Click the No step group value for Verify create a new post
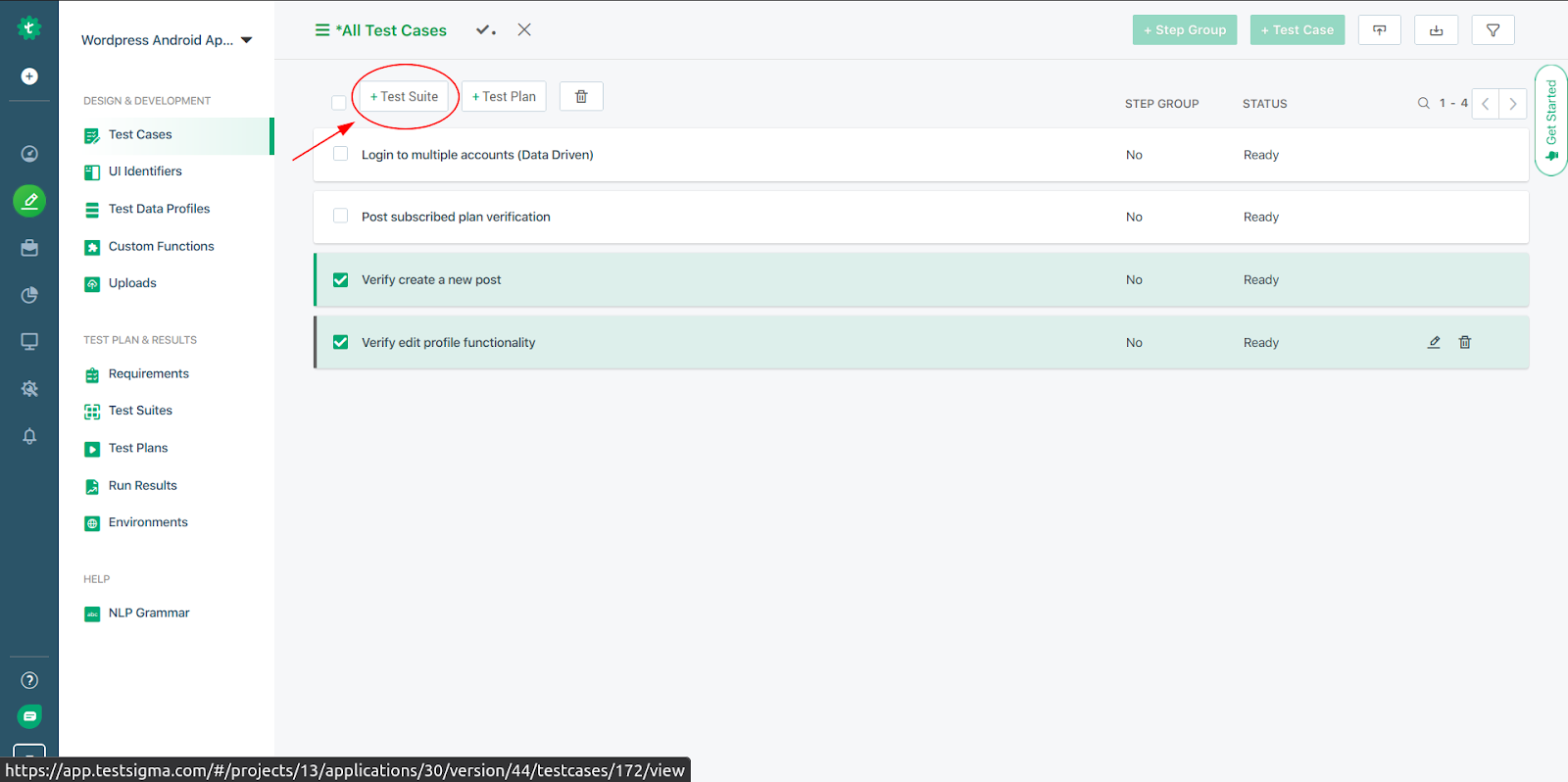 (1134, 279)
